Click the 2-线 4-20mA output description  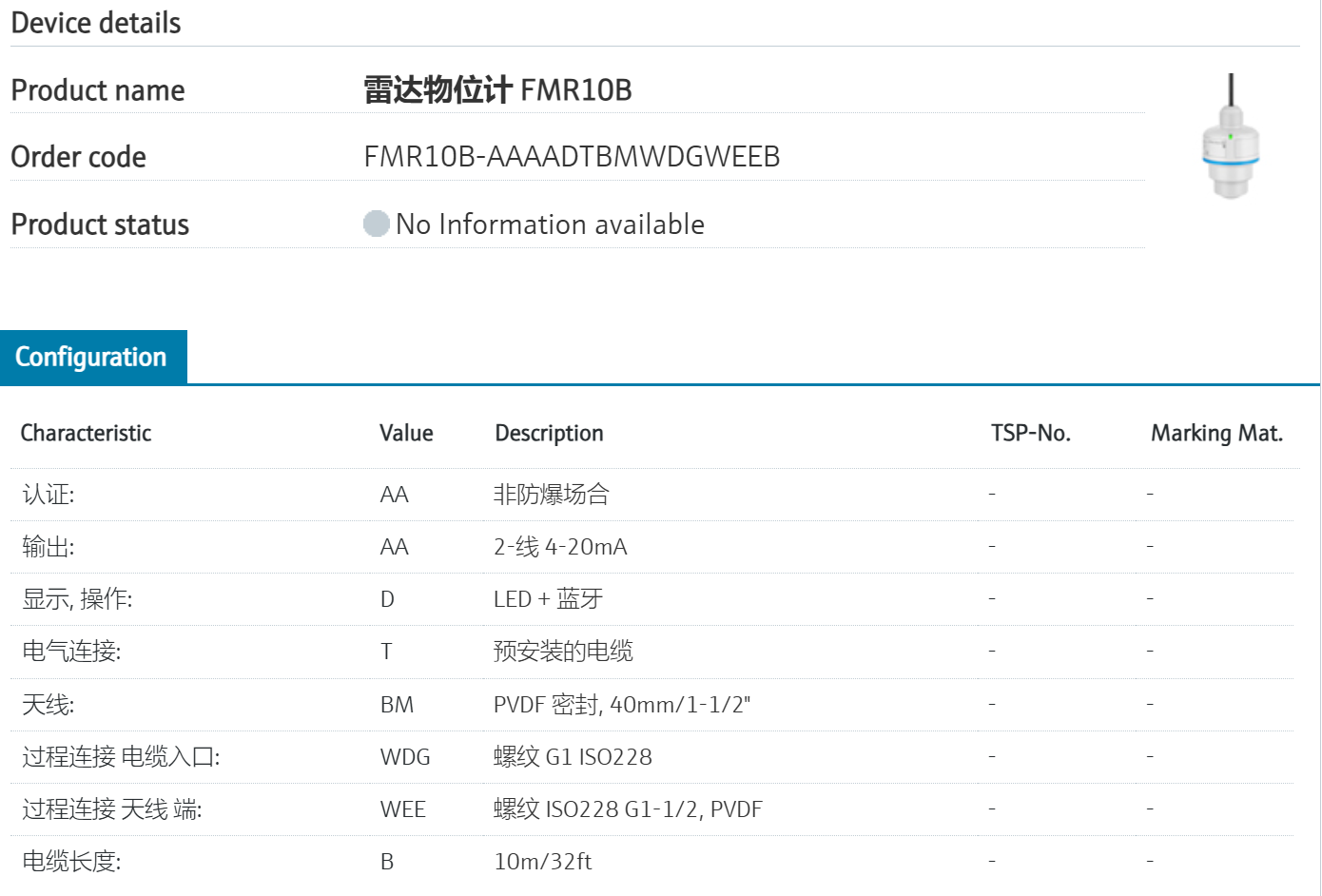click(x=560, y=547)
